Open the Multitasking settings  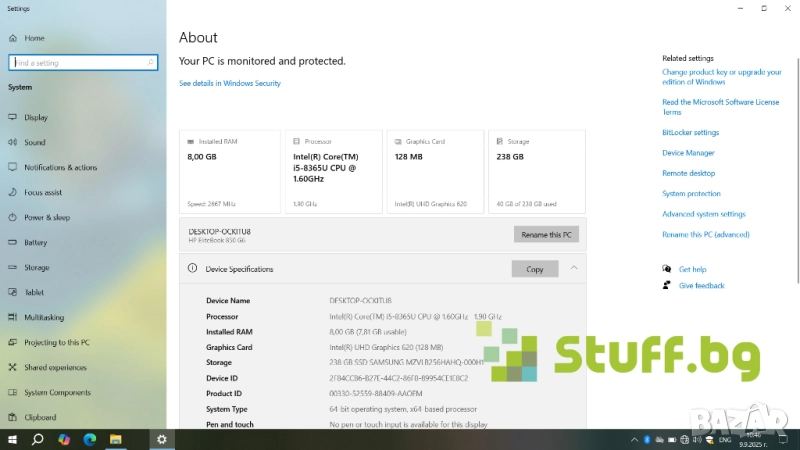coord(44,317)
